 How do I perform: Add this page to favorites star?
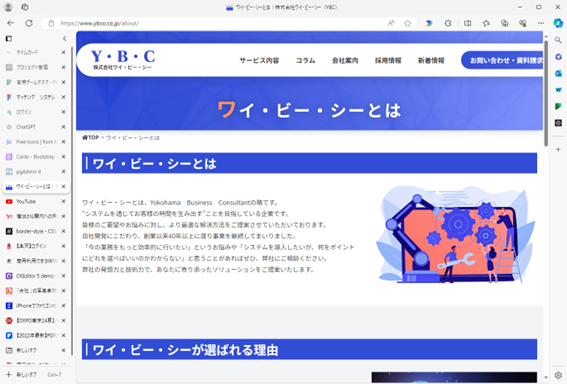[x=408, y=23]
